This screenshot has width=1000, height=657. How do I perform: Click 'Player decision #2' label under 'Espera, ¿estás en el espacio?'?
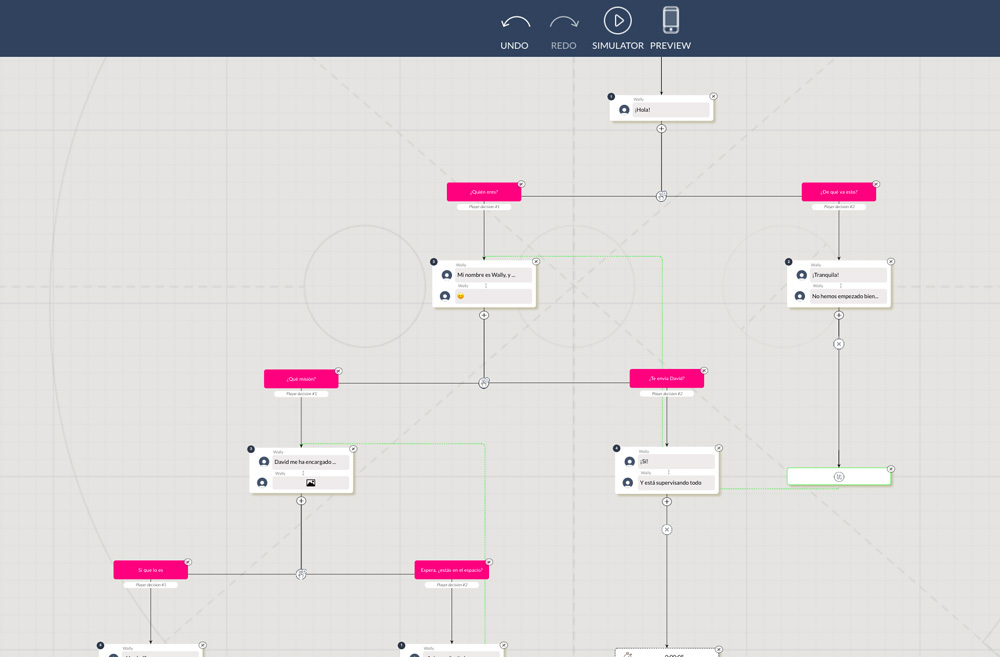pyautogui.click(x=452, y=585)
